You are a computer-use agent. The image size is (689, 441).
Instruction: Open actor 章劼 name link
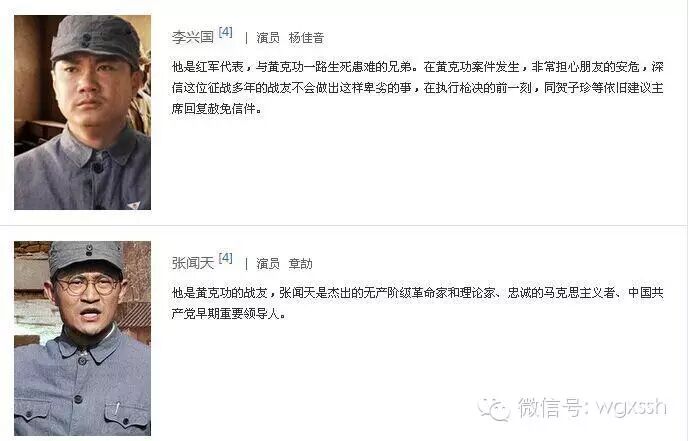(x=301, y=264)
